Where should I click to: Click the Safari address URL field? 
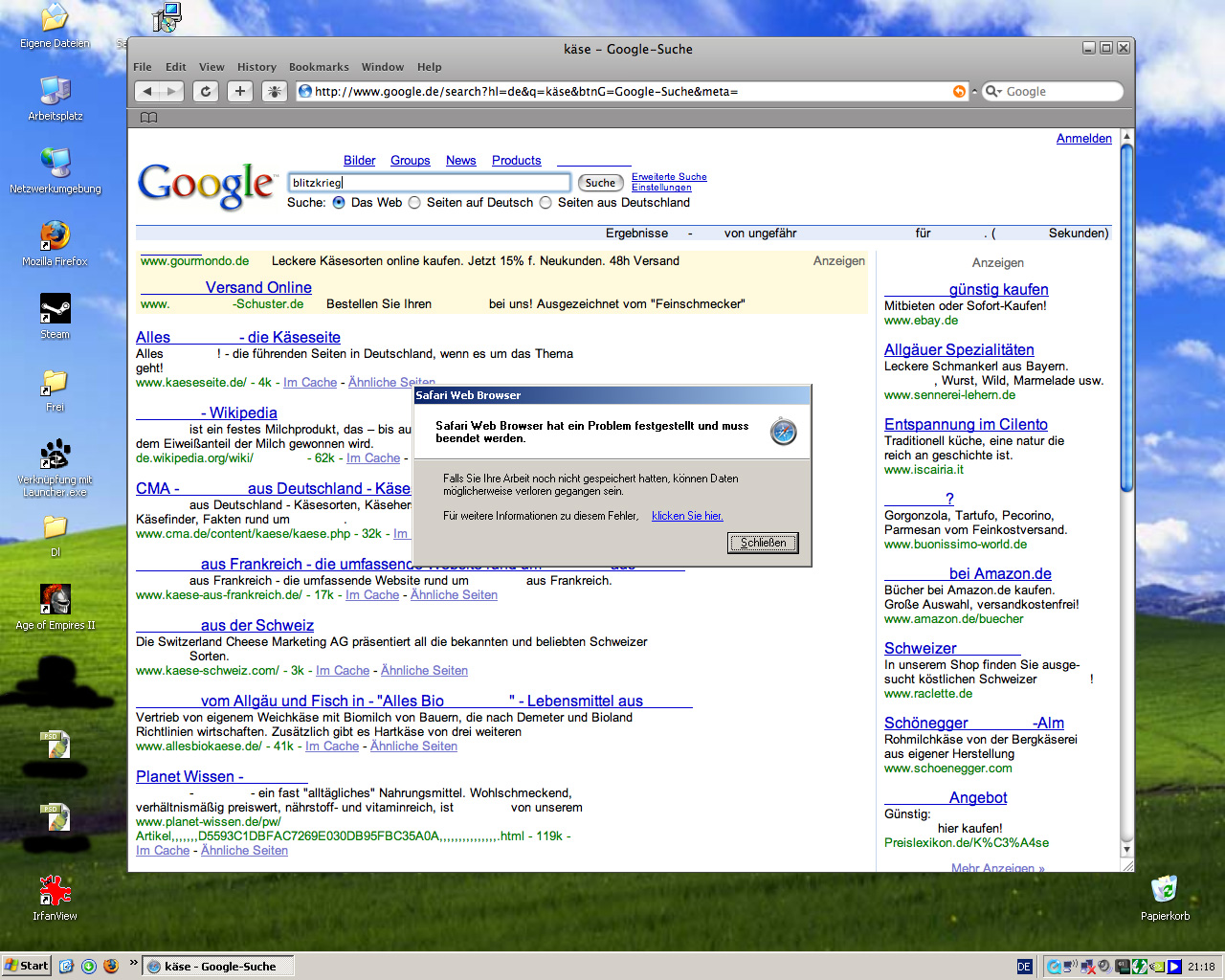click(x=632, y=91)
